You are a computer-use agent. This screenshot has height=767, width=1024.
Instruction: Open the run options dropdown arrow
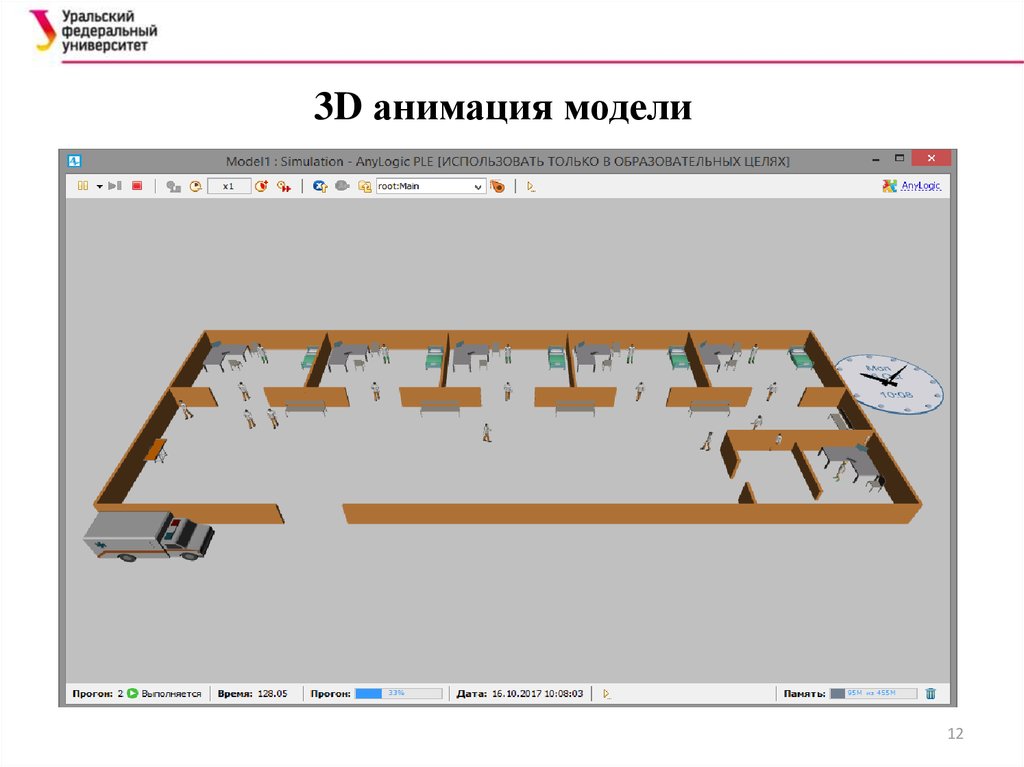pyautogui.click(x=100, y=186)
